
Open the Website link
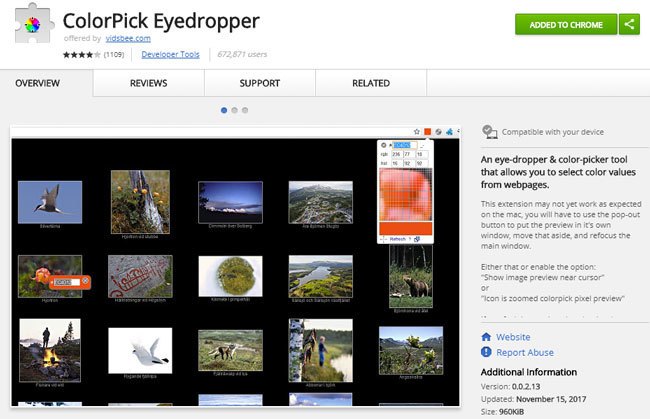513,337
